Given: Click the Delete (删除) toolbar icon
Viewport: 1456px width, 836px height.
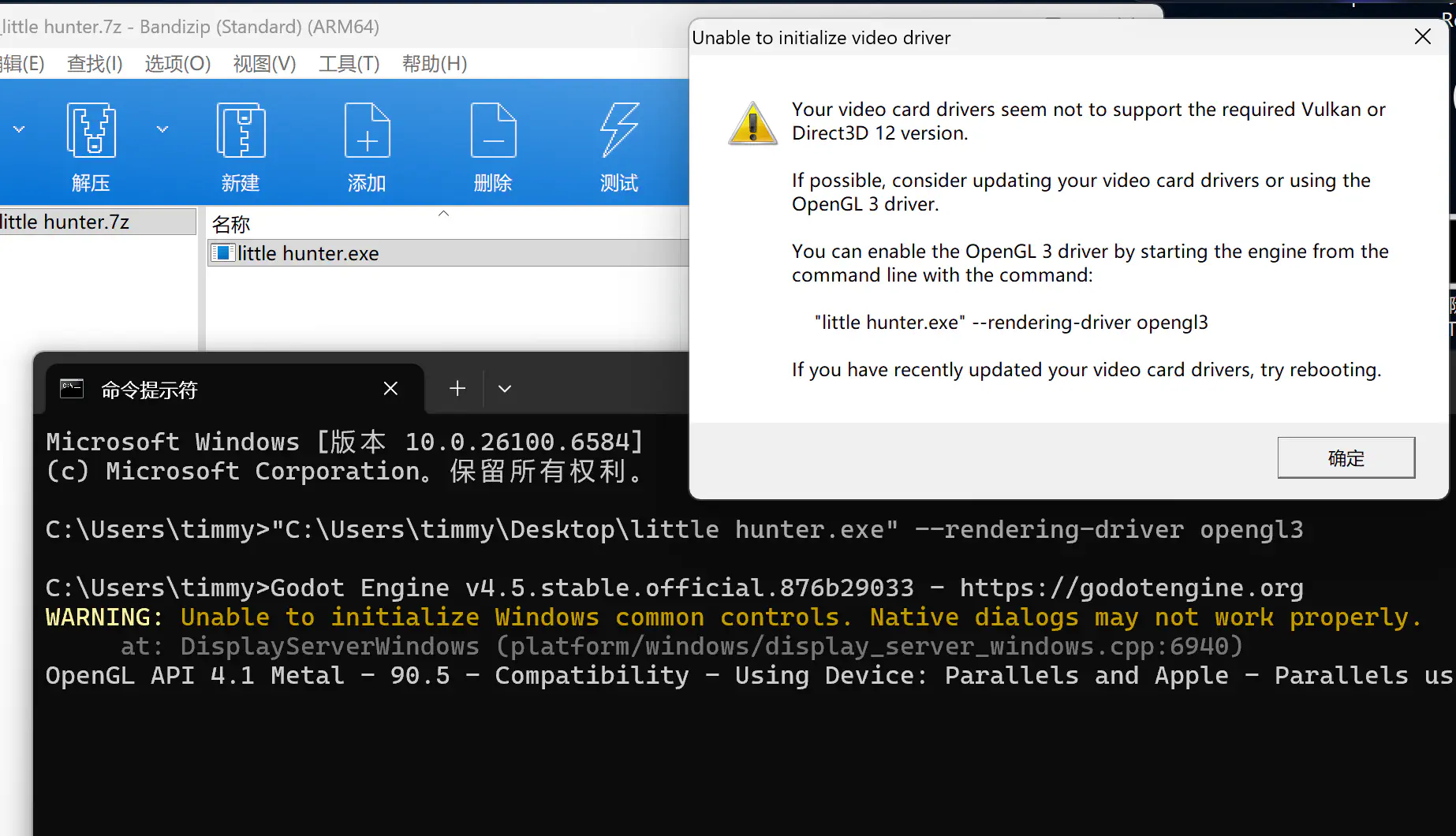Looking at the screenshot, I should point(493,131).
